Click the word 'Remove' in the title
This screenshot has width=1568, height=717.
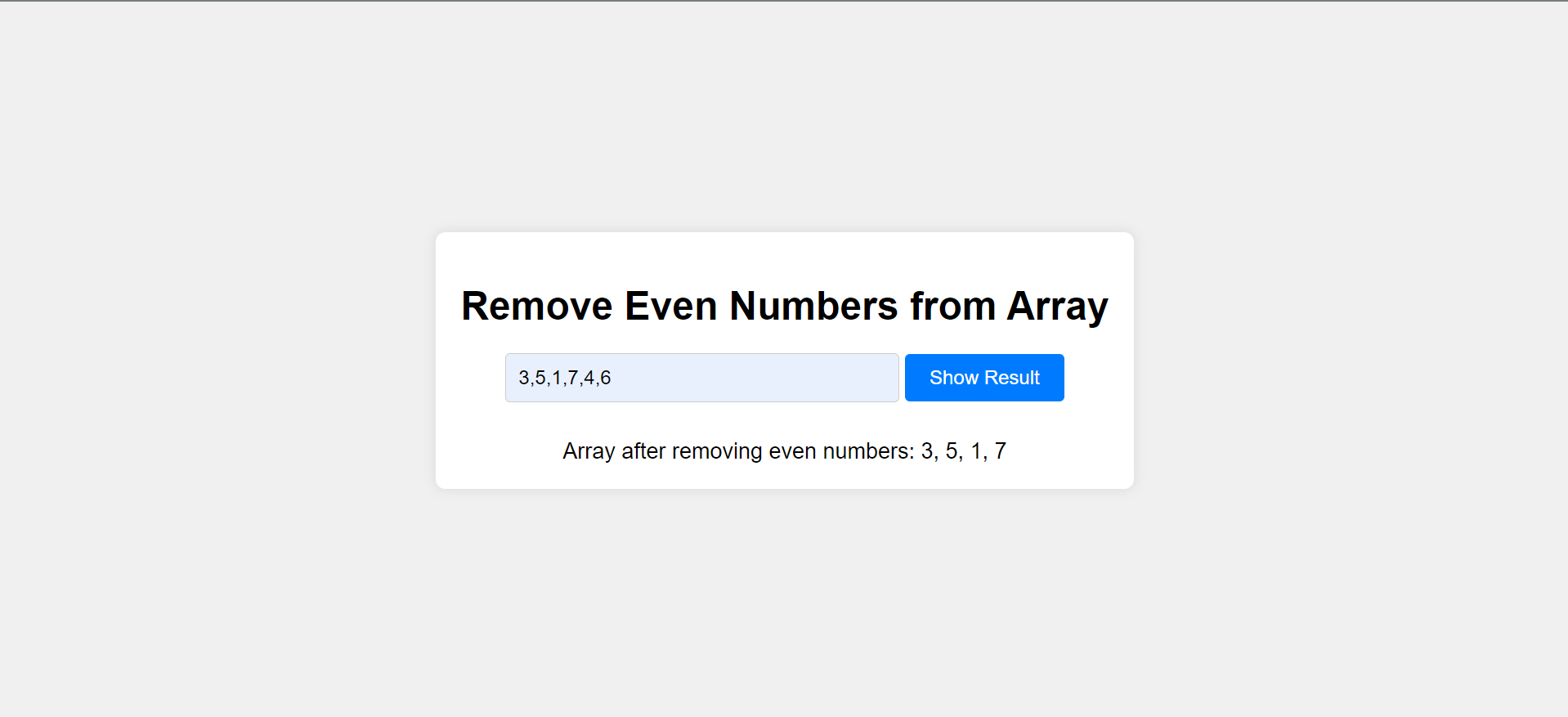537,307
